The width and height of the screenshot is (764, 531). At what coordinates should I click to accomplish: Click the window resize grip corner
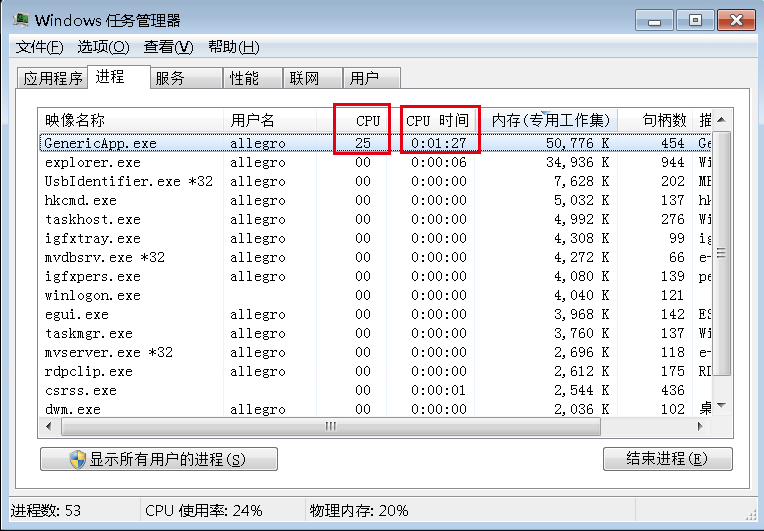751,514
